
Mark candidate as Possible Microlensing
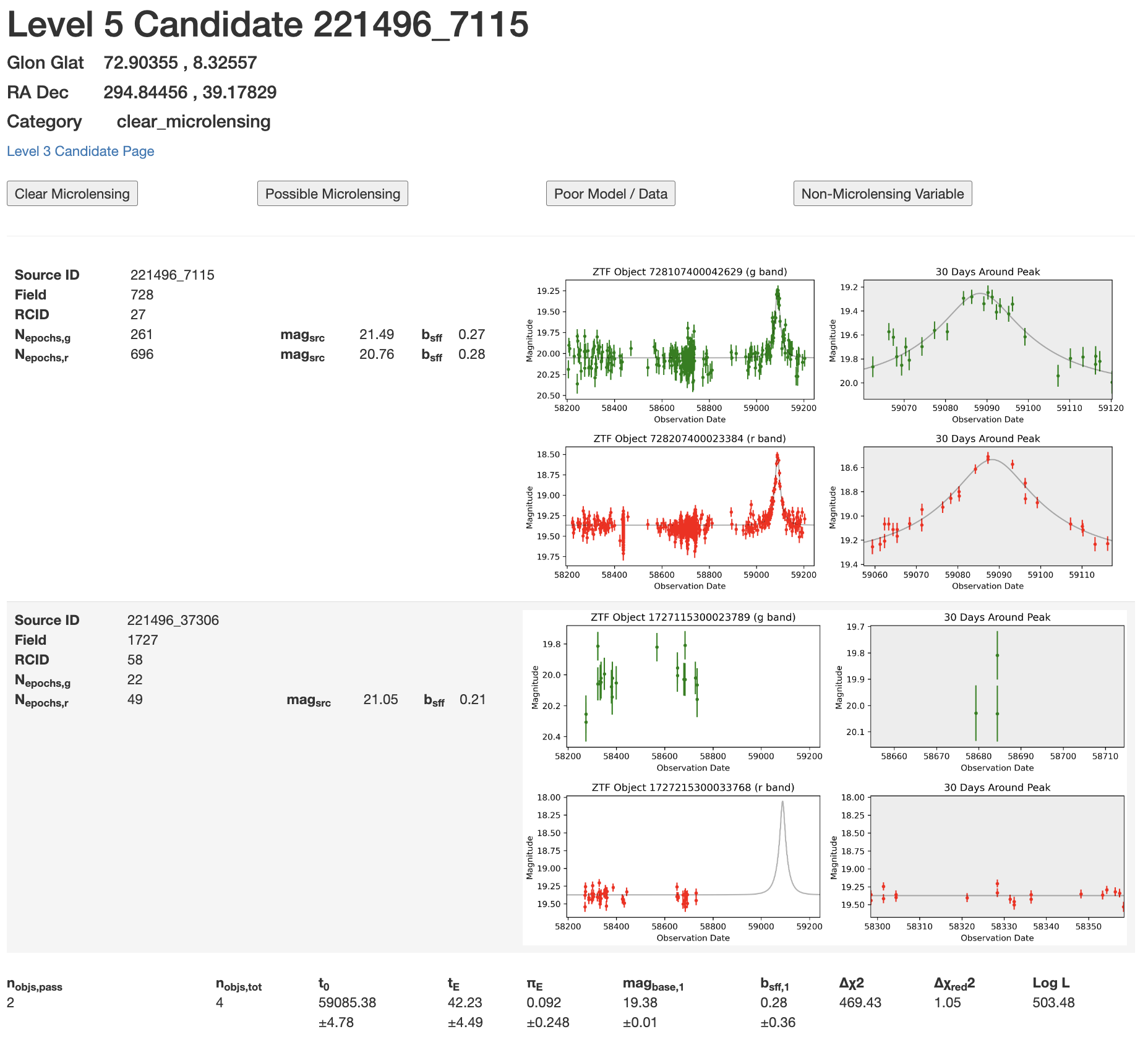pos(333,194)
